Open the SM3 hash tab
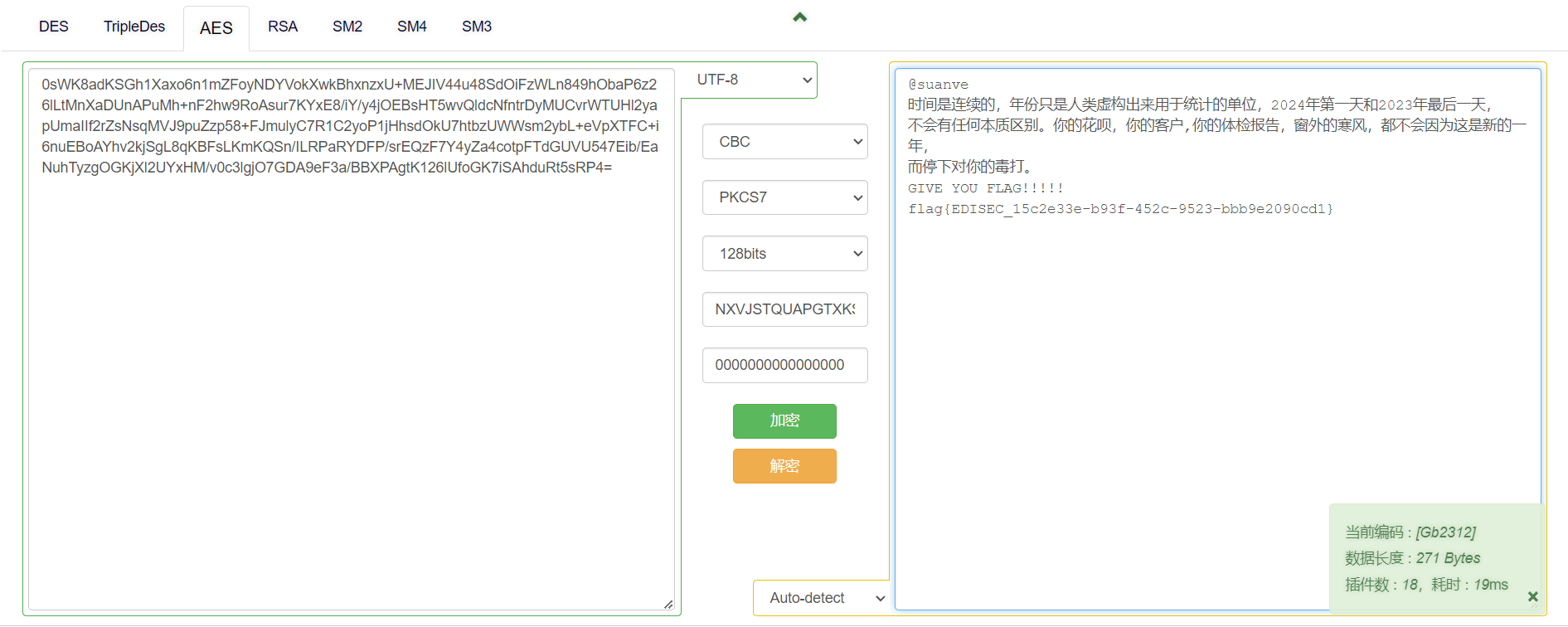Screen dimensions: 1568x627 (x=477, y=27)
